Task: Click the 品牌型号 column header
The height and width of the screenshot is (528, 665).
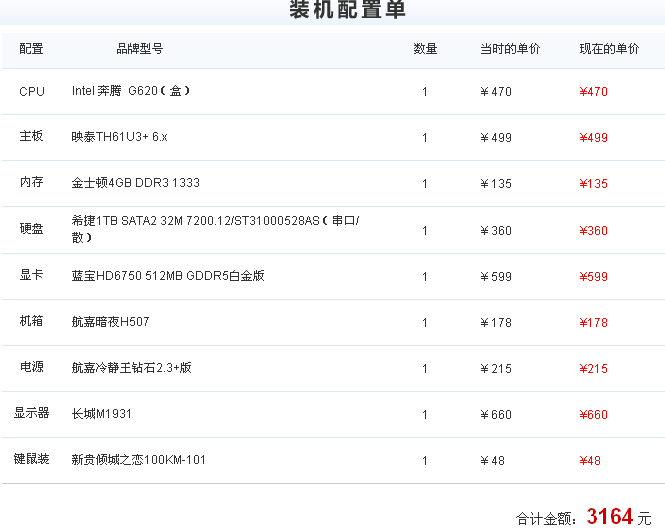Action: click(x=140, y=49)
